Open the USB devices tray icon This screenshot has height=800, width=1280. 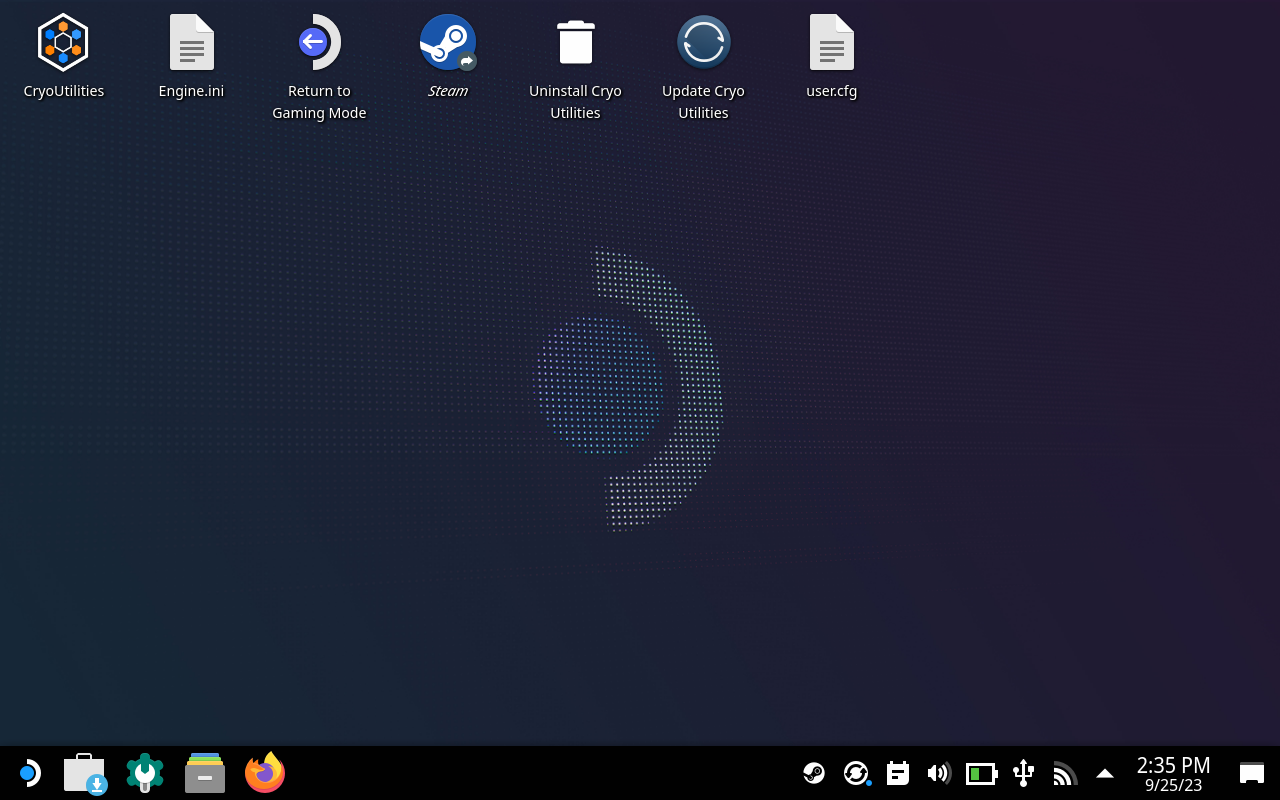[x=1023, y=773]
